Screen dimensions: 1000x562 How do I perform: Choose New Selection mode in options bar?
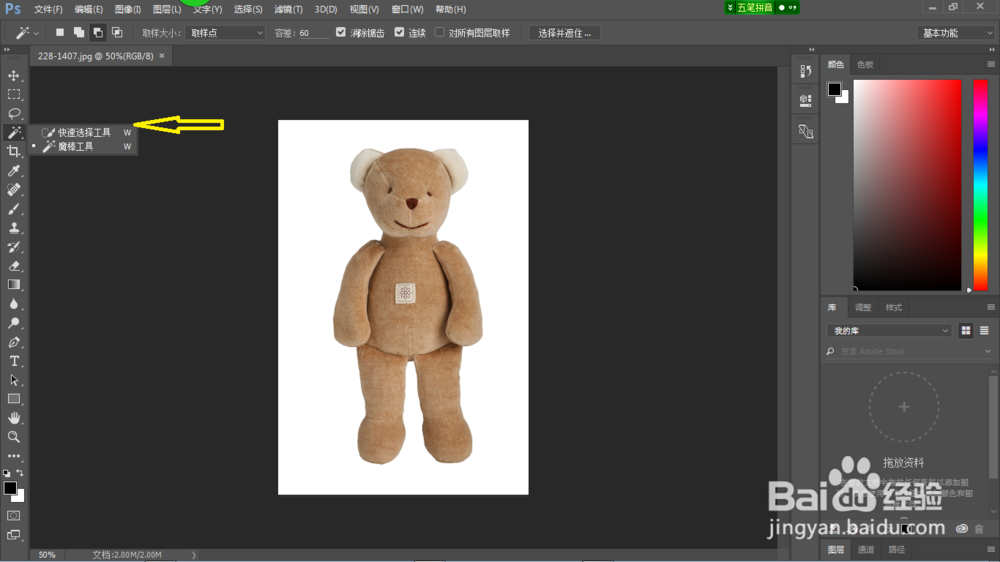59,33
